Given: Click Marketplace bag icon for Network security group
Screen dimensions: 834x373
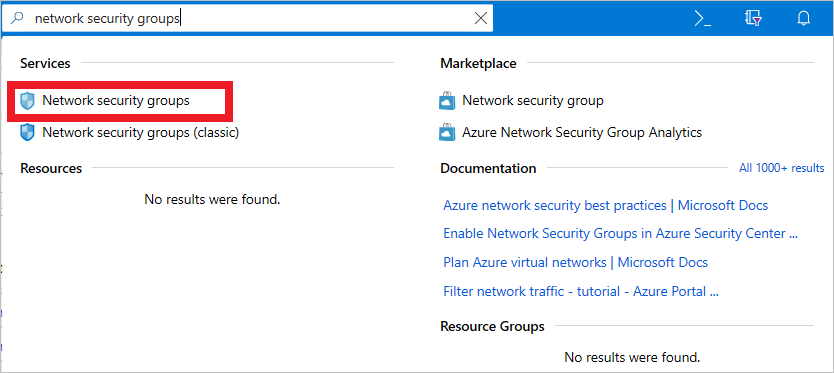Looking at the screenshot, I should click(447, 101).
